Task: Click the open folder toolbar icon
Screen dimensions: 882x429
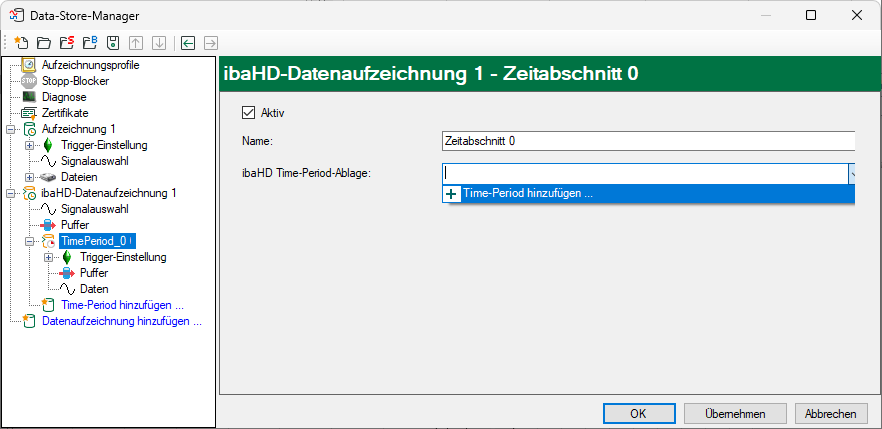Action: [43, 43]
